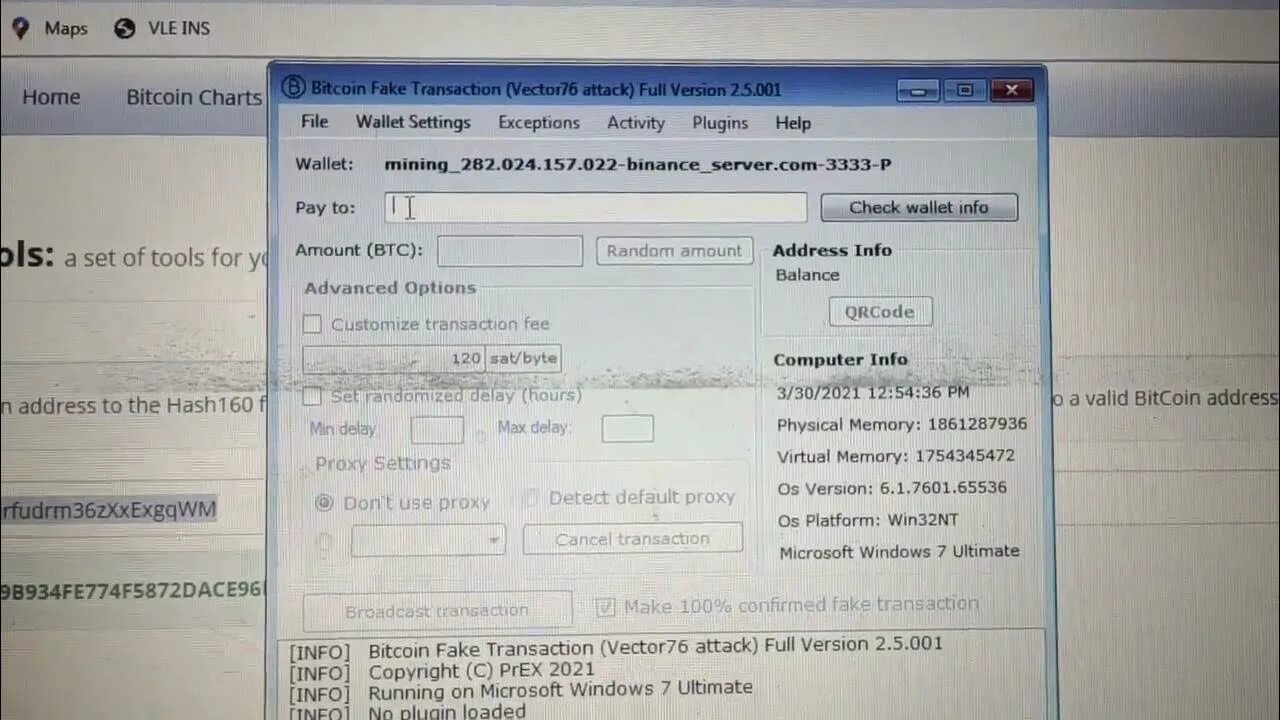
Task: Click the Maps bookmark in browser
Action: (x=66, y=29)
